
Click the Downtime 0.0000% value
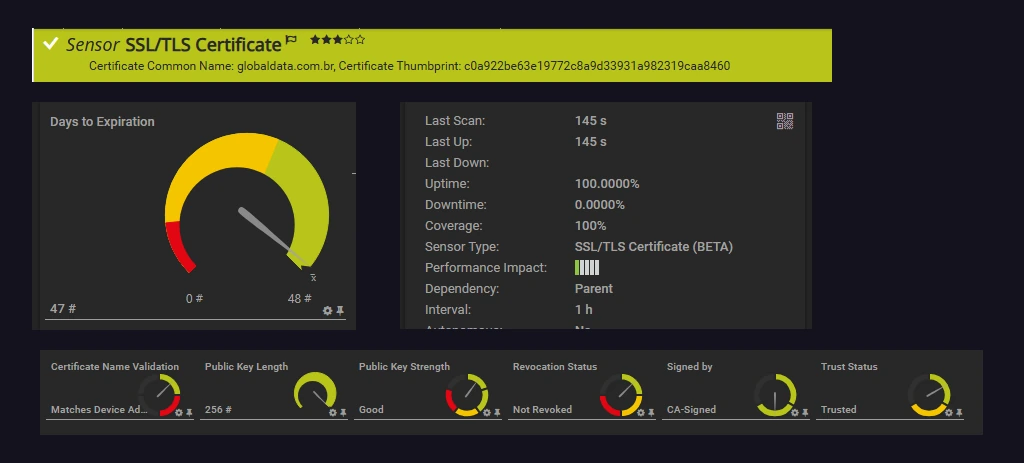click(x=600, y=204)
